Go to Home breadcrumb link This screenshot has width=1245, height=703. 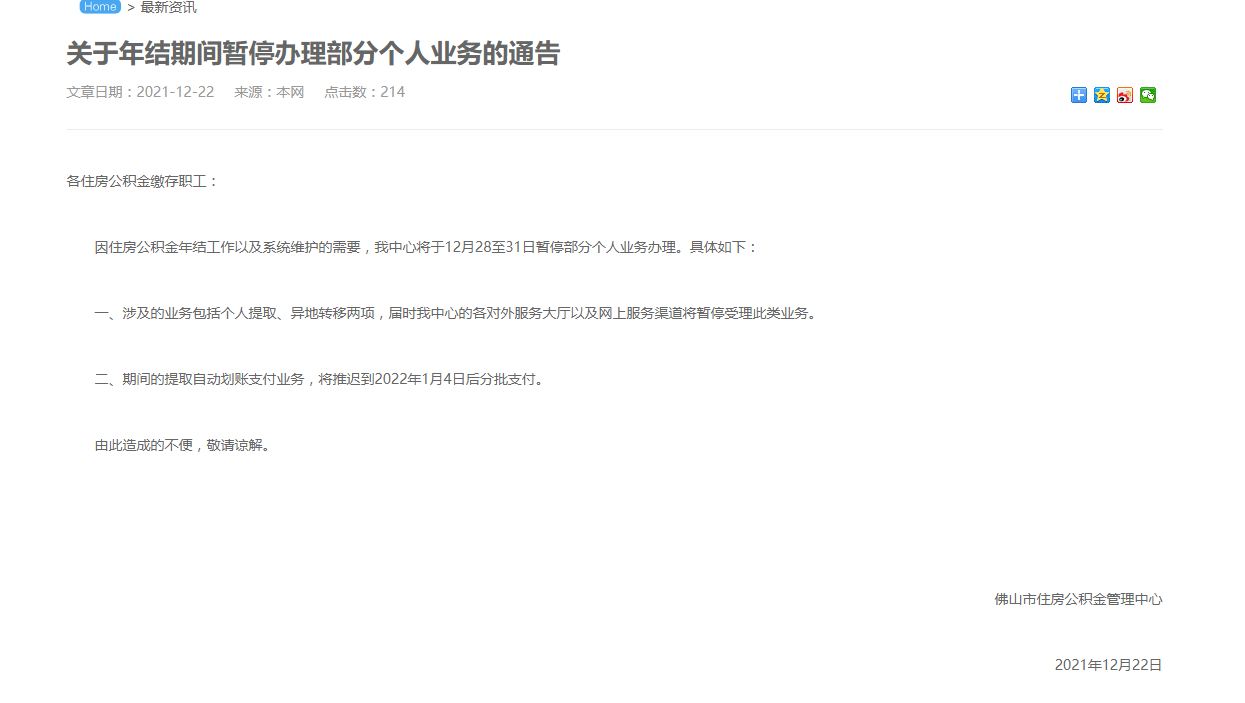pos(100,7)
